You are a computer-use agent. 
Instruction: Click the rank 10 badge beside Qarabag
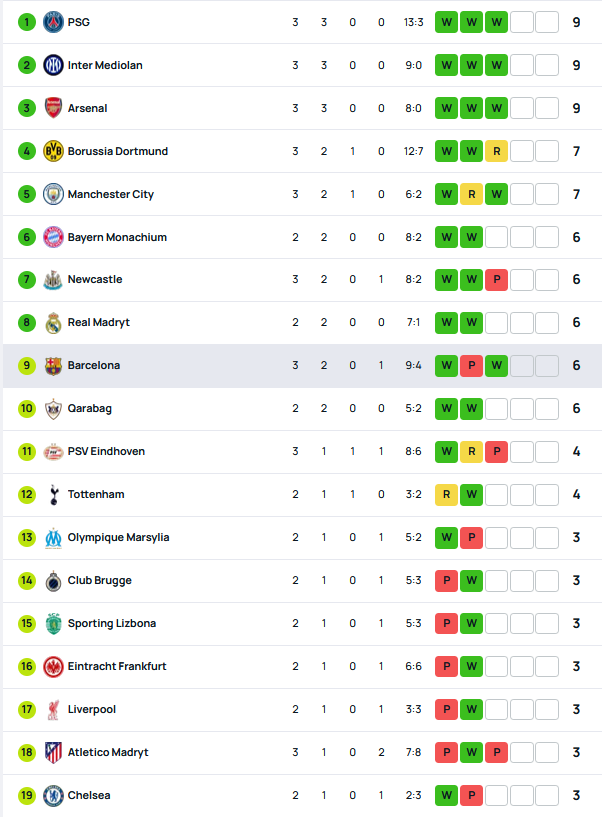click(x=27, y=408)
